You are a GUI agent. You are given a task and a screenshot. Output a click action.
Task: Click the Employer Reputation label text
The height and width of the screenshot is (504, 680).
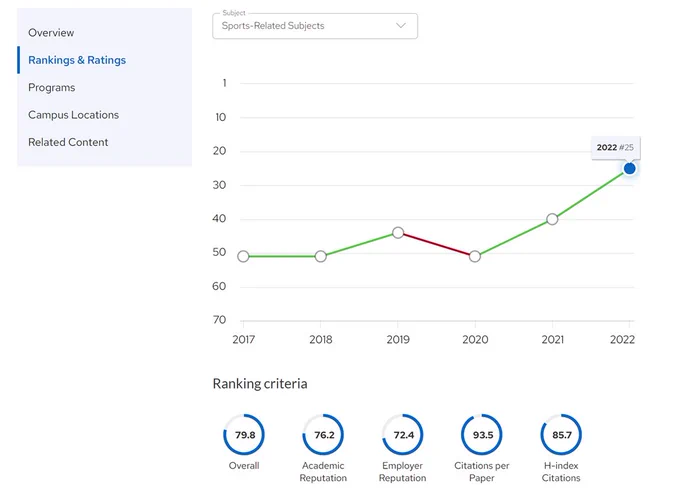tap(403, 471)
